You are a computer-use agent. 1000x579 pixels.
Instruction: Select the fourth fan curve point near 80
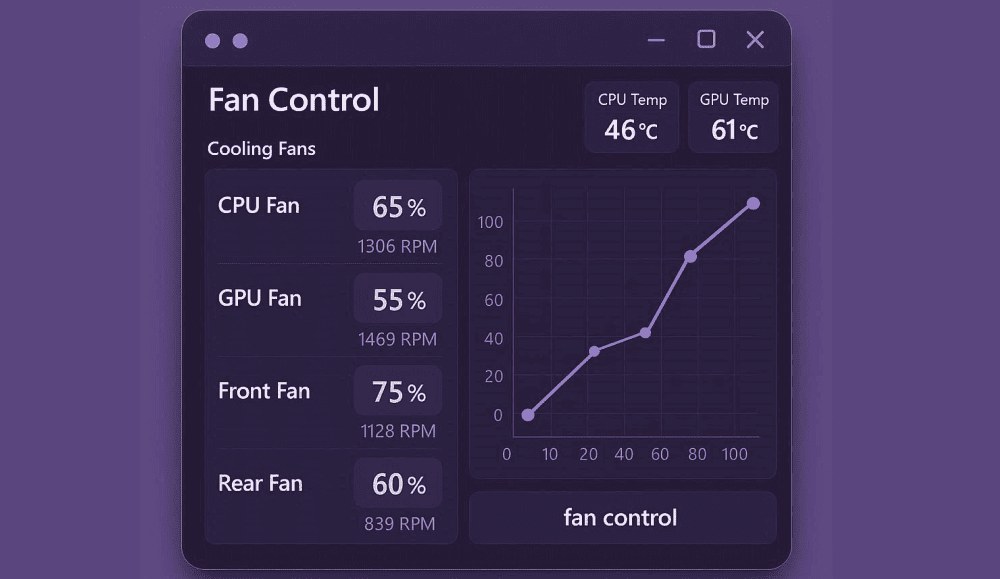point(690,256)
